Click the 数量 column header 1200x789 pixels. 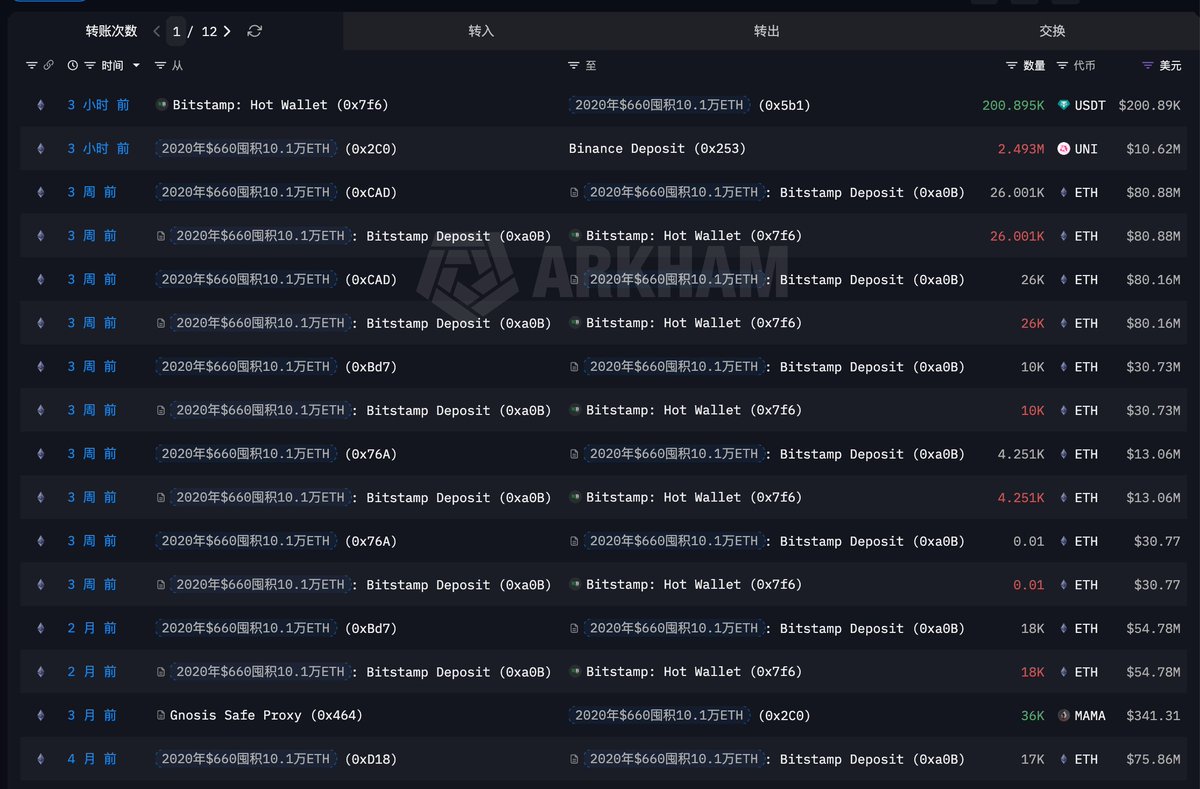(x=1034, y=65)
